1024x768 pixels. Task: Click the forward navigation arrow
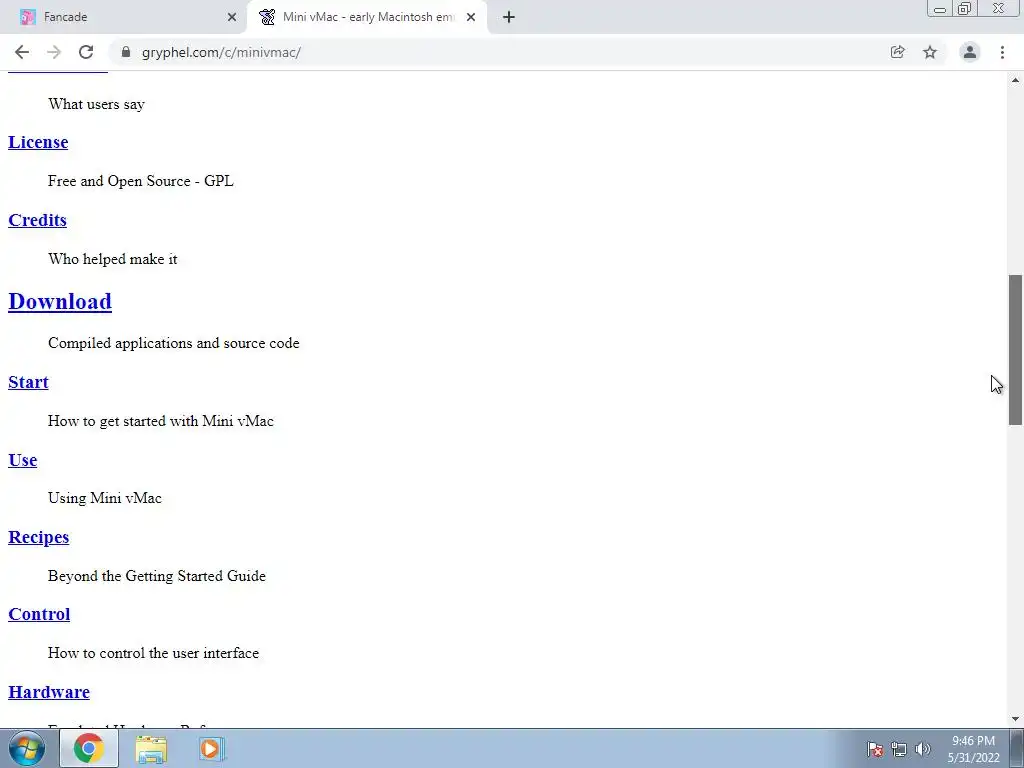click(x=54, y=52)
